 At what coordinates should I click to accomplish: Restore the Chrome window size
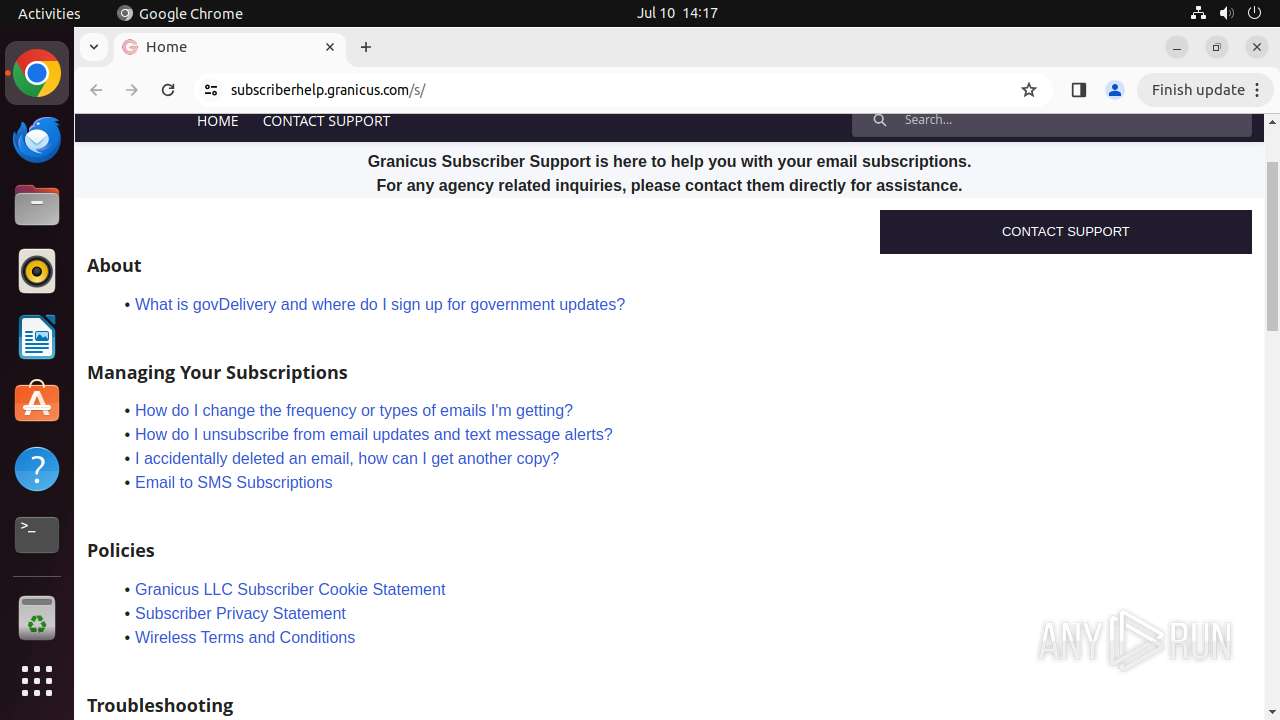point(1217,47)
